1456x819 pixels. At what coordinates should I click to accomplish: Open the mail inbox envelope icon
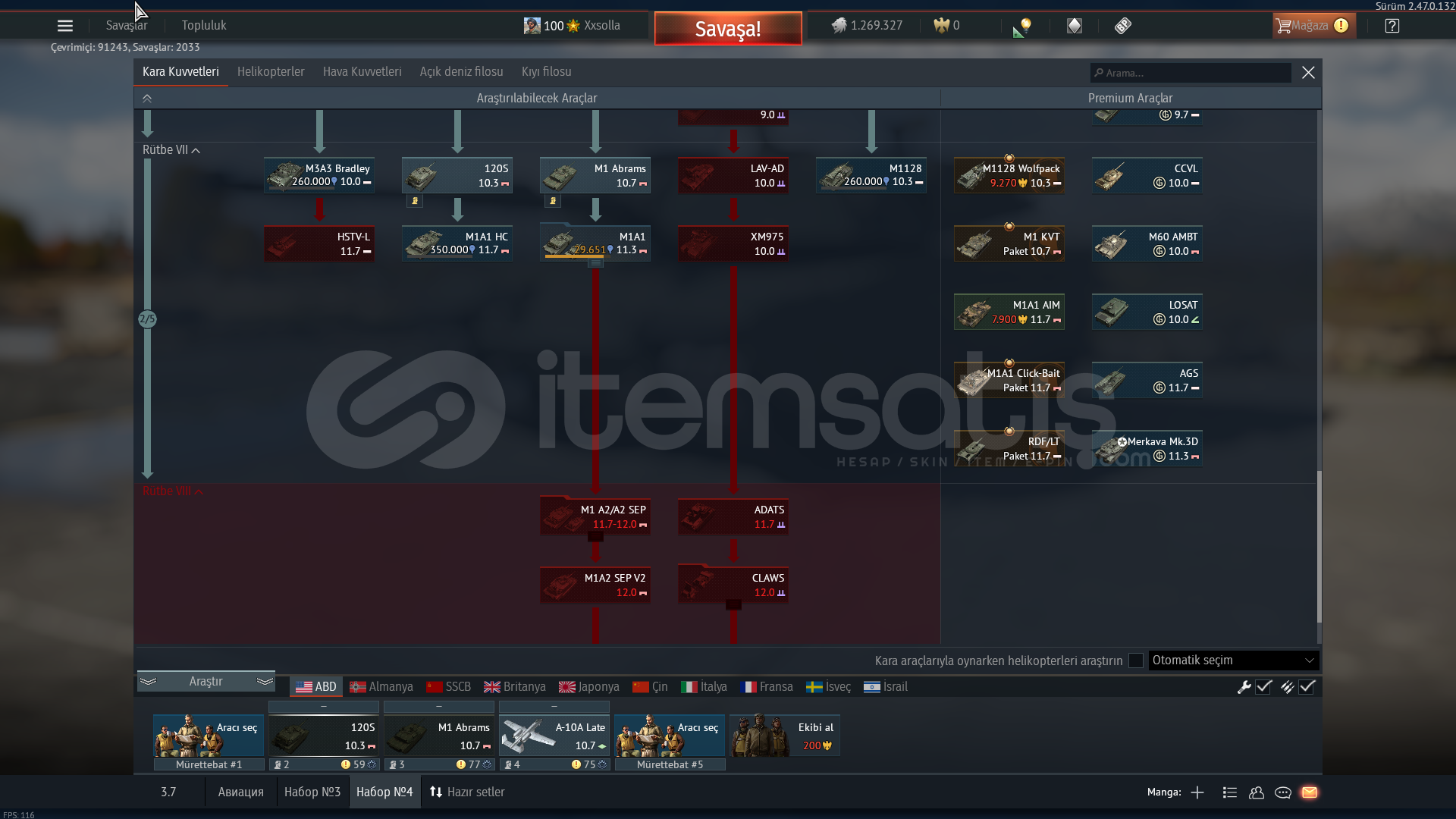tap(1310, 792)
